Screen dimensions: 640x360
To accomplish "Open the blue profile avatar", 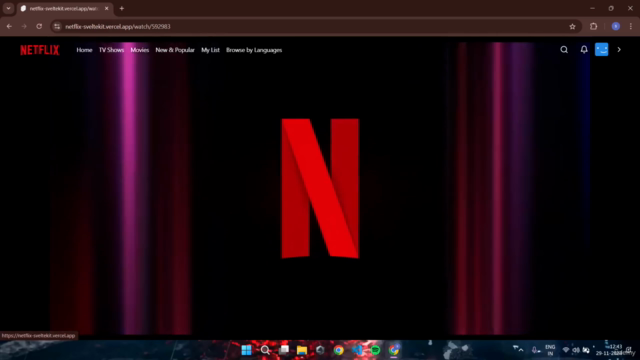I will (x=602, y=49).
